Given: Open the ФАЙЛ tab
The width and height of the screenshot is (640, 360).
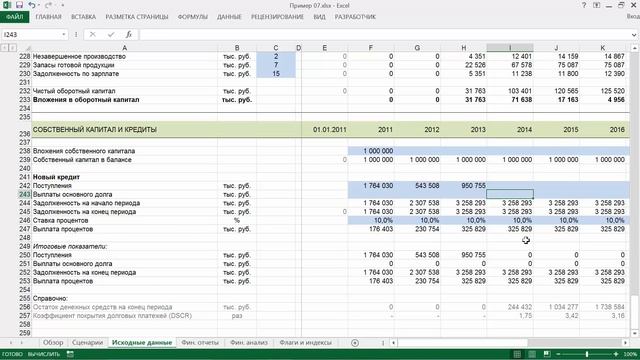Looking at the screenshot, I should click(15, 17).
